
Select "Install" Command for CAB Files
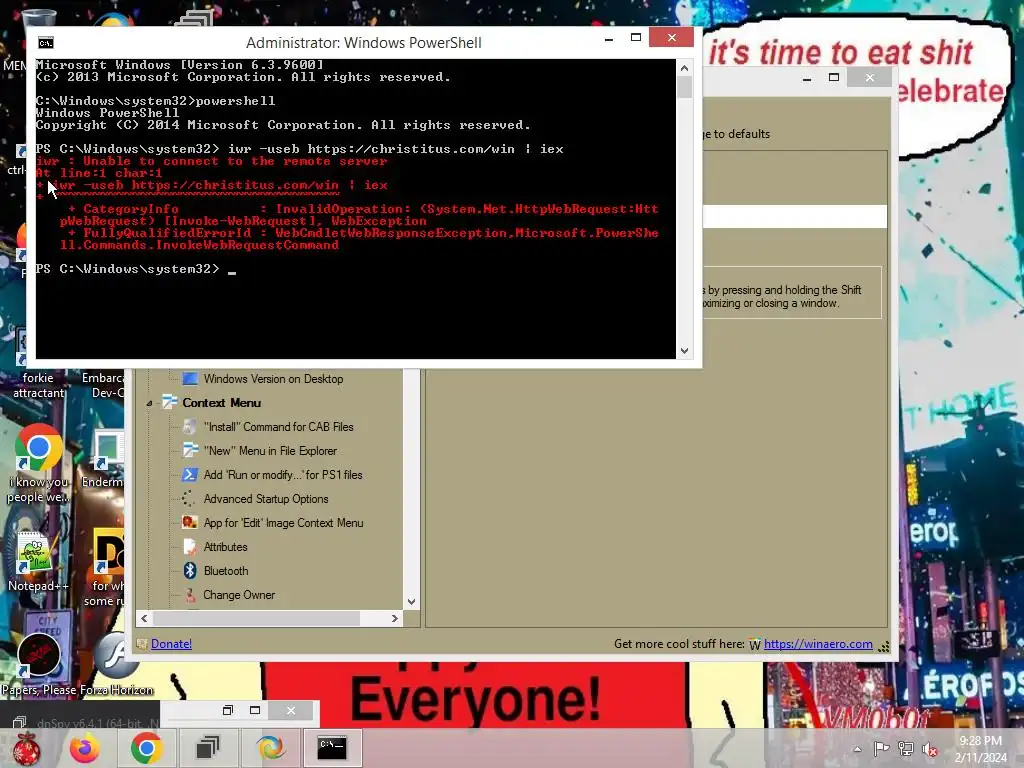point(278,427)
